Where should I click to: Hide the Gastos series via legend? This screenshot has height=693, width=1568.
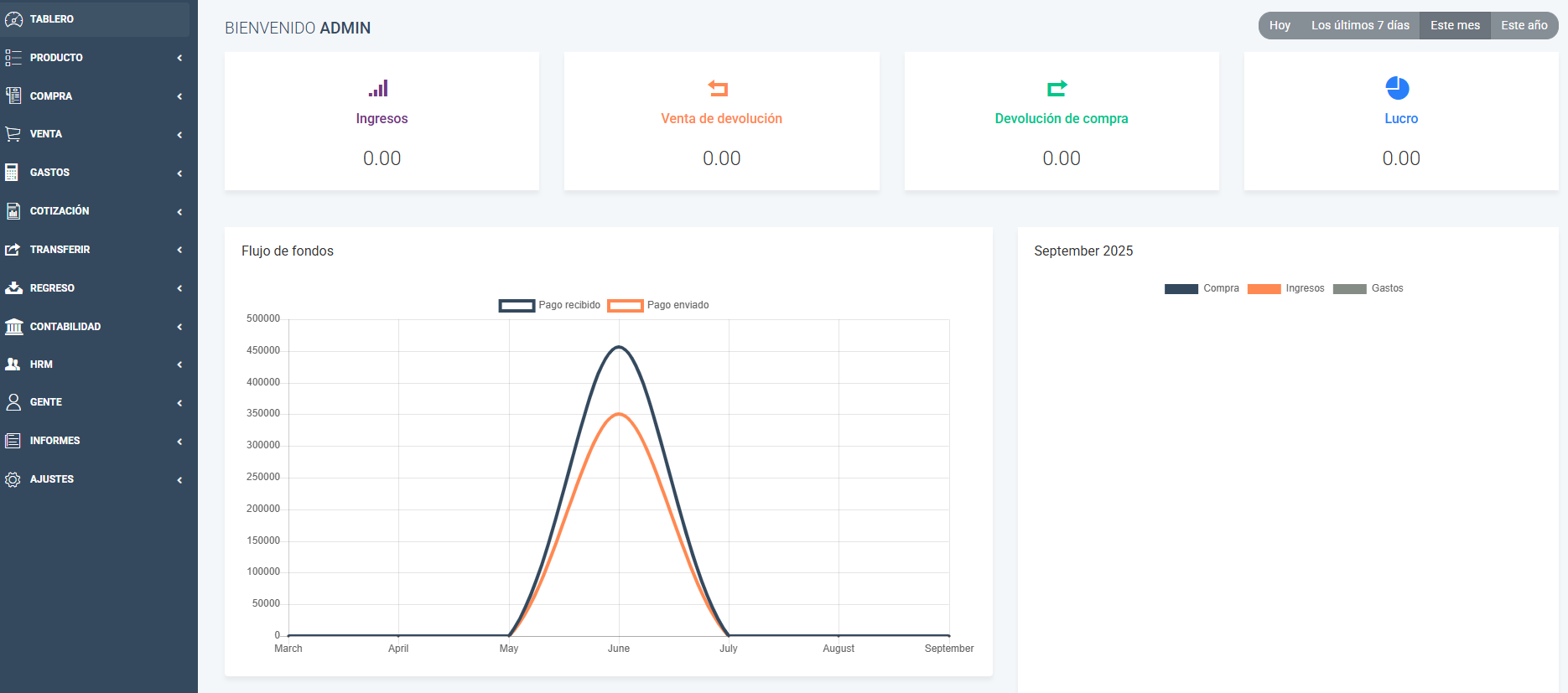tap(1368, 288)
